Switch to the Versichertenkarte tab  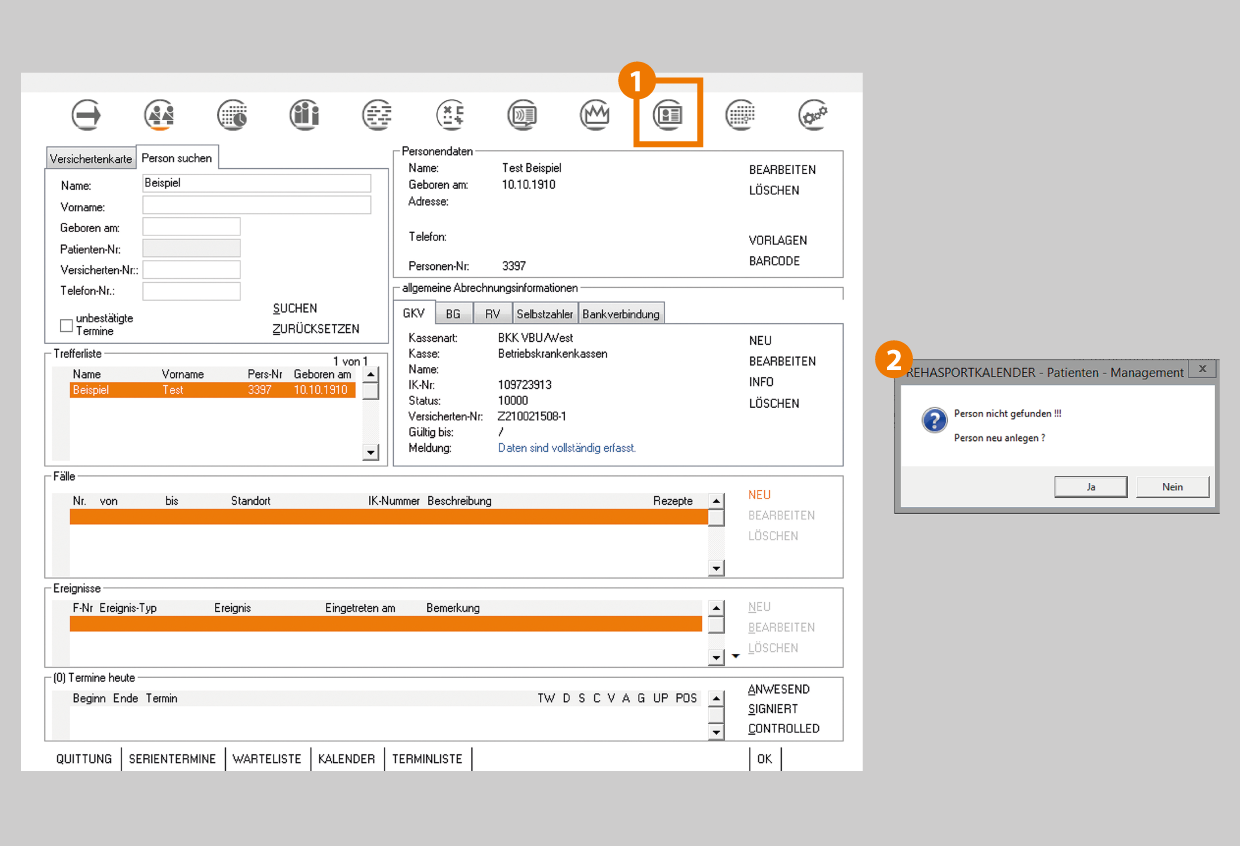pos(91,159)
